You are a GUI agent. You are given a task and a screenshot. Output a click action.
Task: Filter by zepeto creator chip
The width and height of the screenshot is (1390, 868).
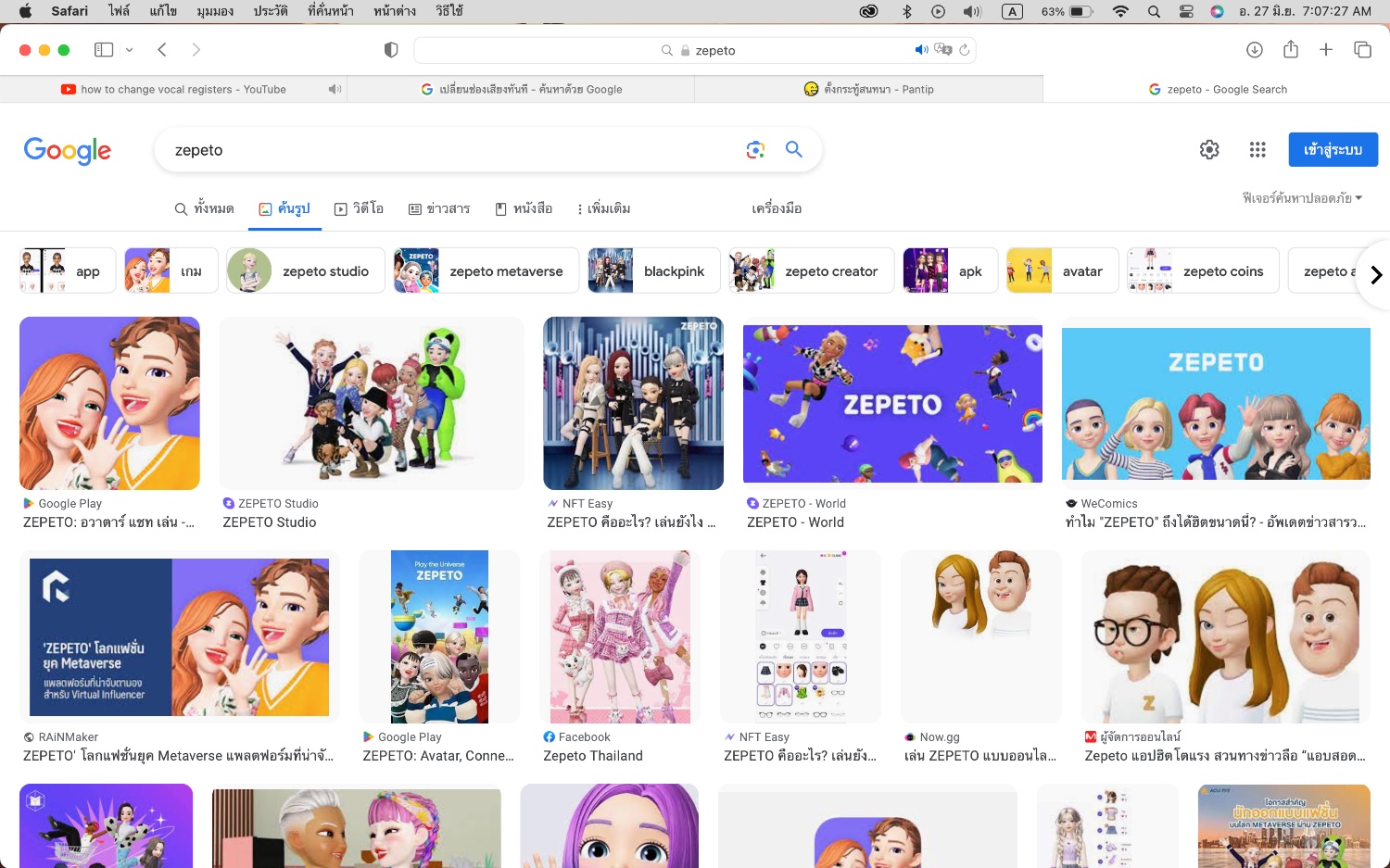tap(812, 270)
